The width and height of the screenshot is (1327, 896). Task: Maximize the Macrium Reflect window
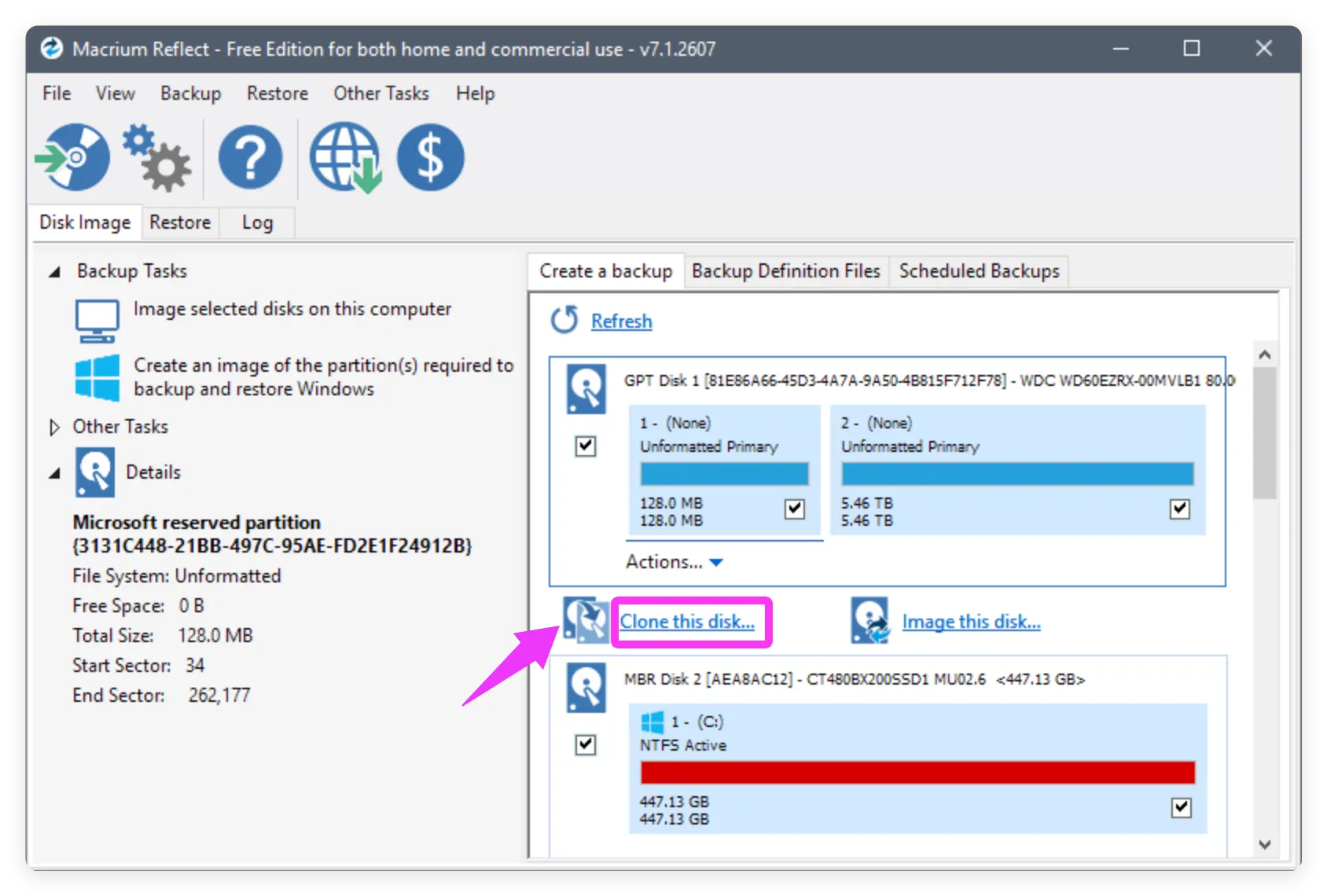(x=1192, y=49)
